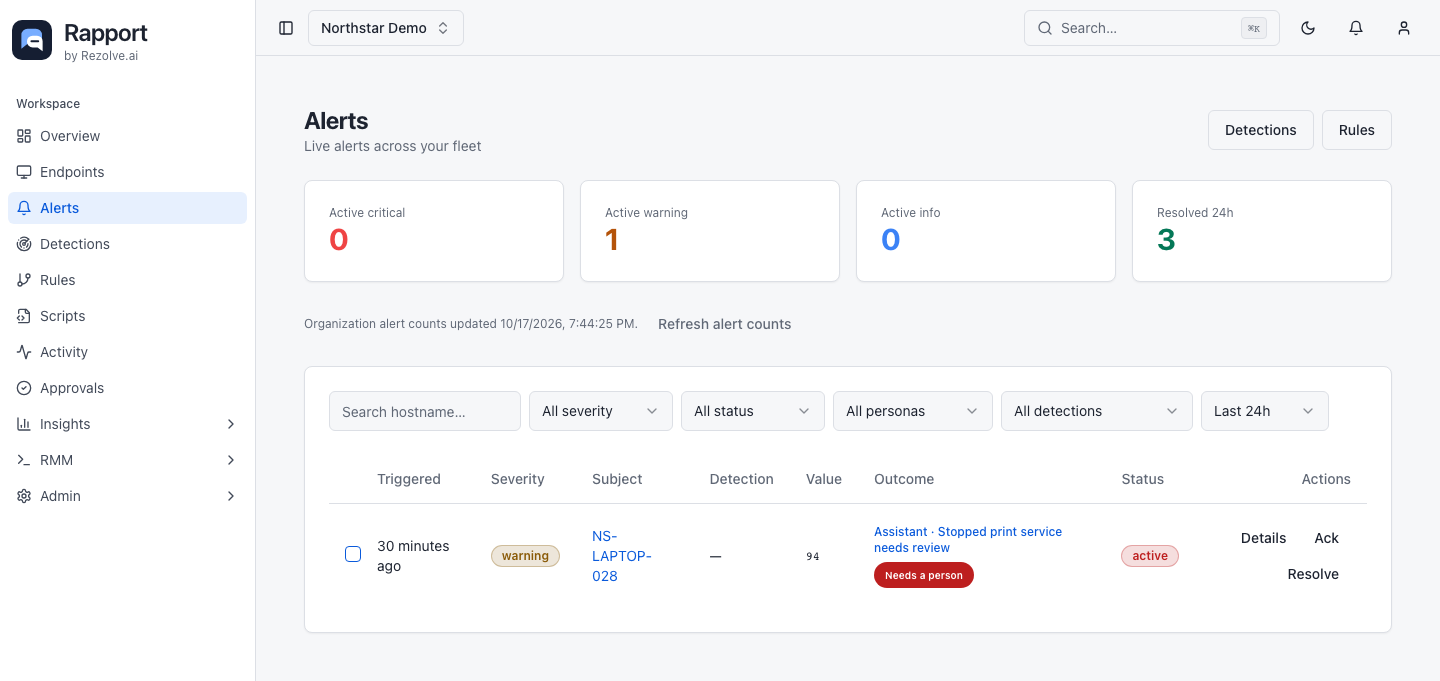This screenshot has width=1440, height=681.
Task: Open Details for the NS-LAPTOP-028 alert
Action: tap(1263, 538)
